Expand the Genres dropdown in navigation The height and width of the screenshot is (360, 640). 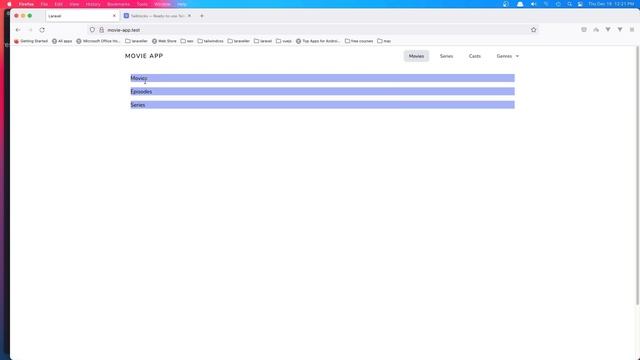coord(508,56)
